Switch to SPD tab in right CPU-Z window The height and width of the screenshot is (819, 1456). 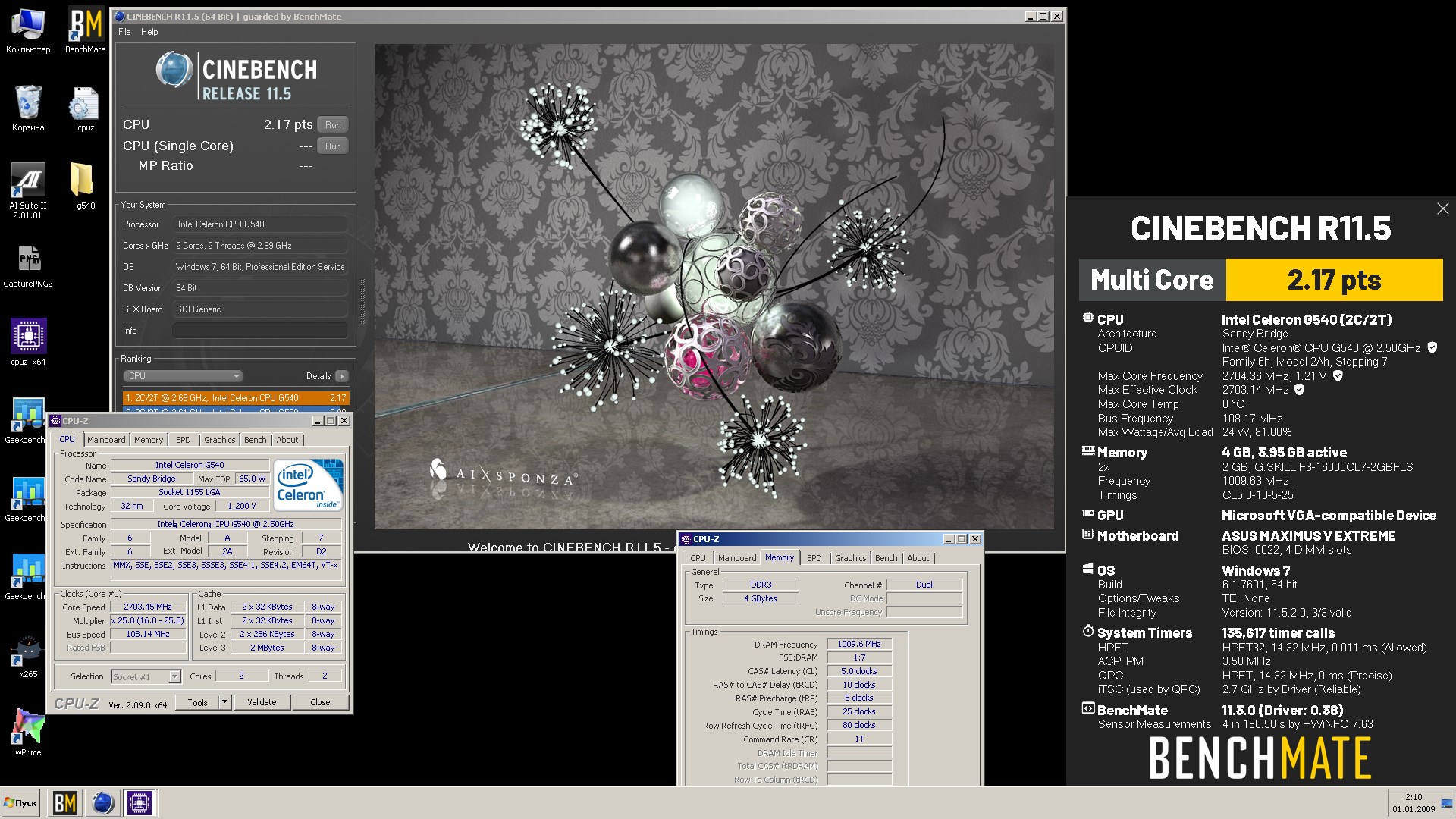[814, 558]
